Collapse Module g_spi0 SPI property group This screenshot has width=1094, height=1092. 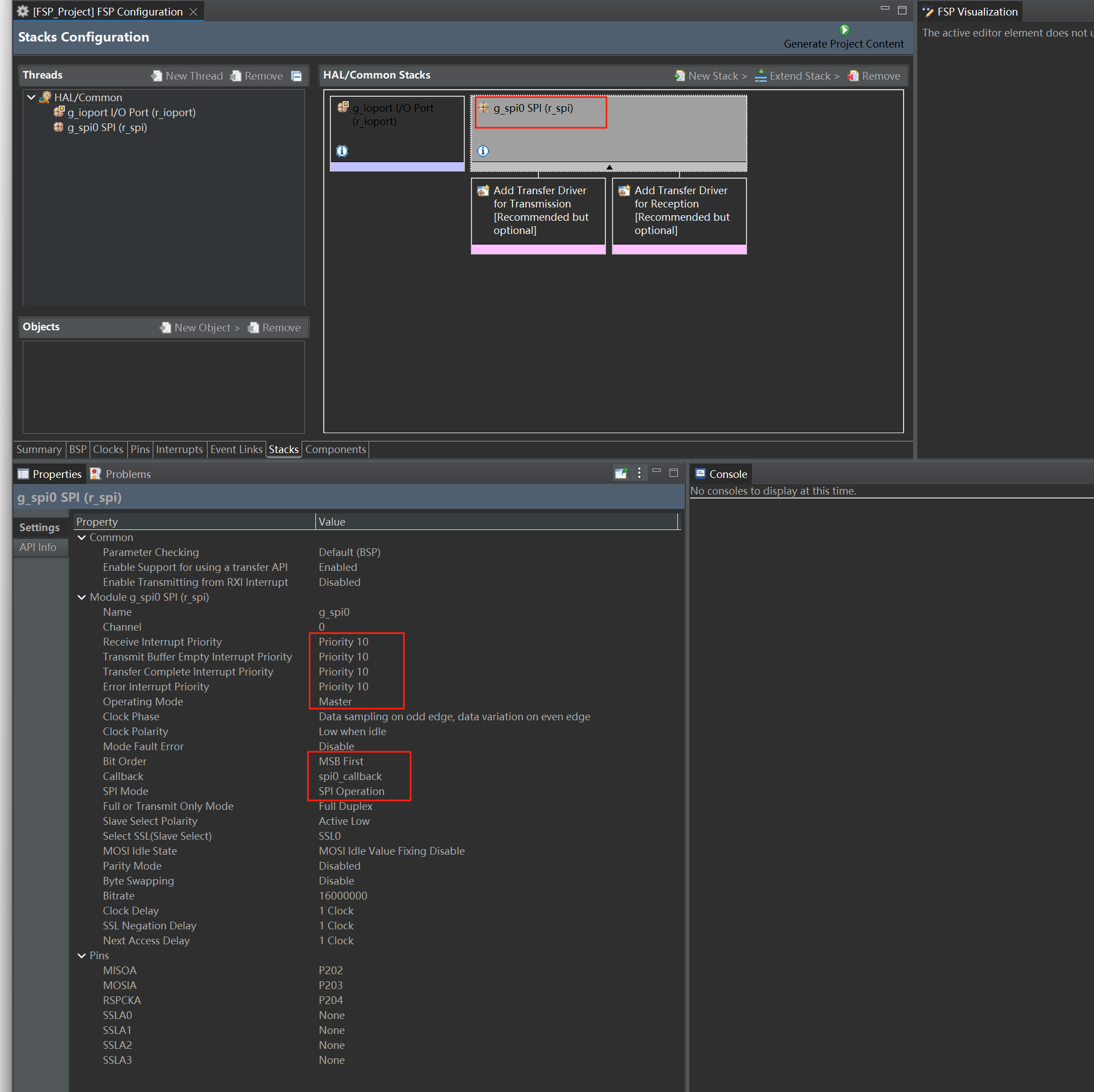click(82, 597)
